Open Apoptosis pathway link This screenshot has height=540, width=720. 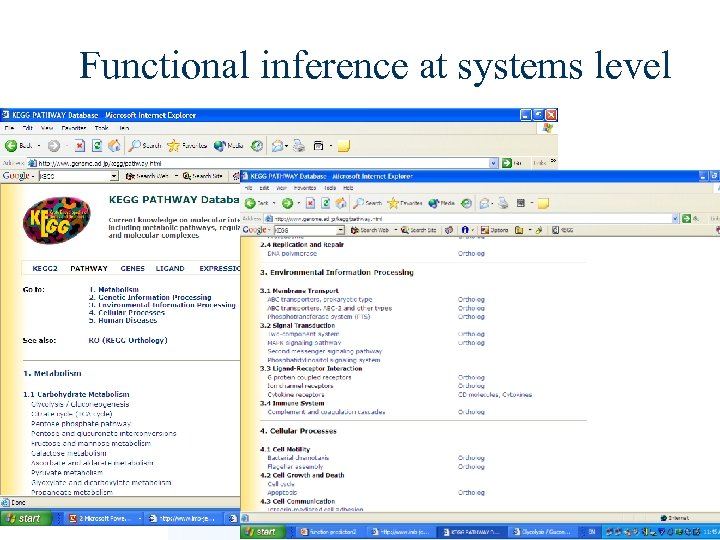tap(282, 493)
